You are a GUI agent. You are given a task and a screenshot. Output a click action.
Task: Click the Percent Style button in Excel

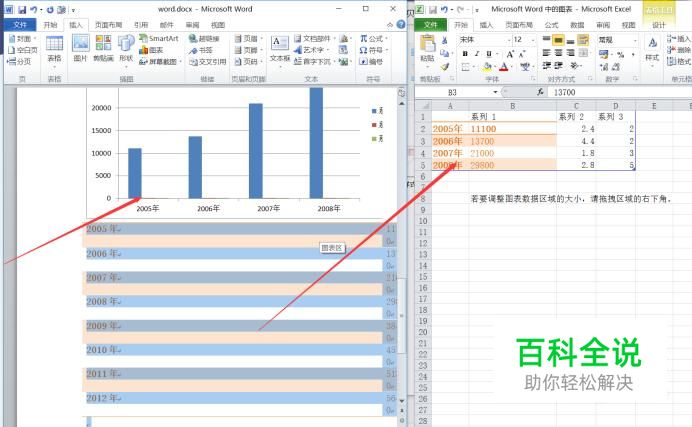click(621, 54)
